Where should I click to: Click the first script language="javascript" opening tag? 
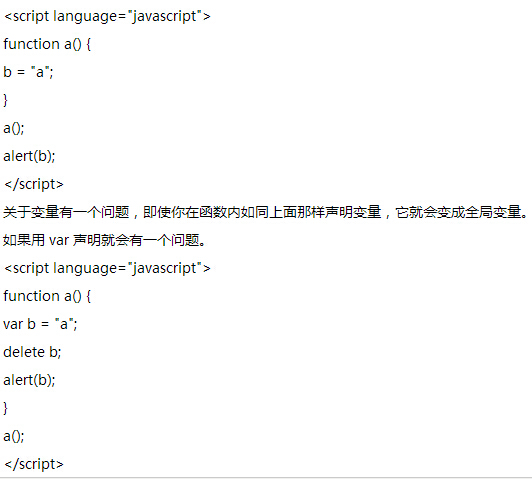pyautogui.click(x=107, y=16)
